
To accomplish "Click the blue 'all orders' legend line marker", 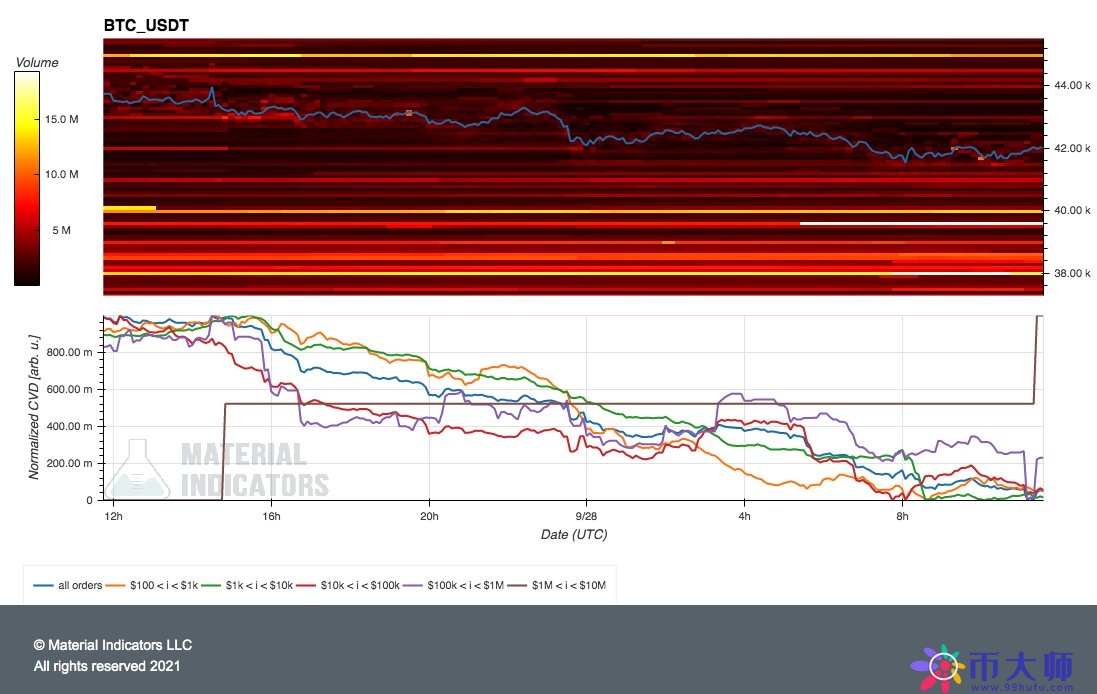I will (45, 585).
